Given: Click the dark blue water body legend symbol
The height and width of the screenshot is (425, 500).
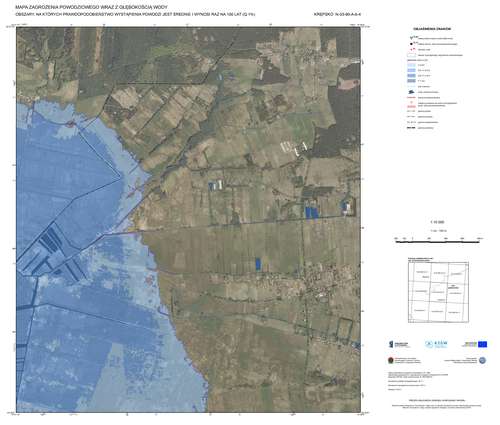Looking at the screenshot, I should tap(411, 92).
